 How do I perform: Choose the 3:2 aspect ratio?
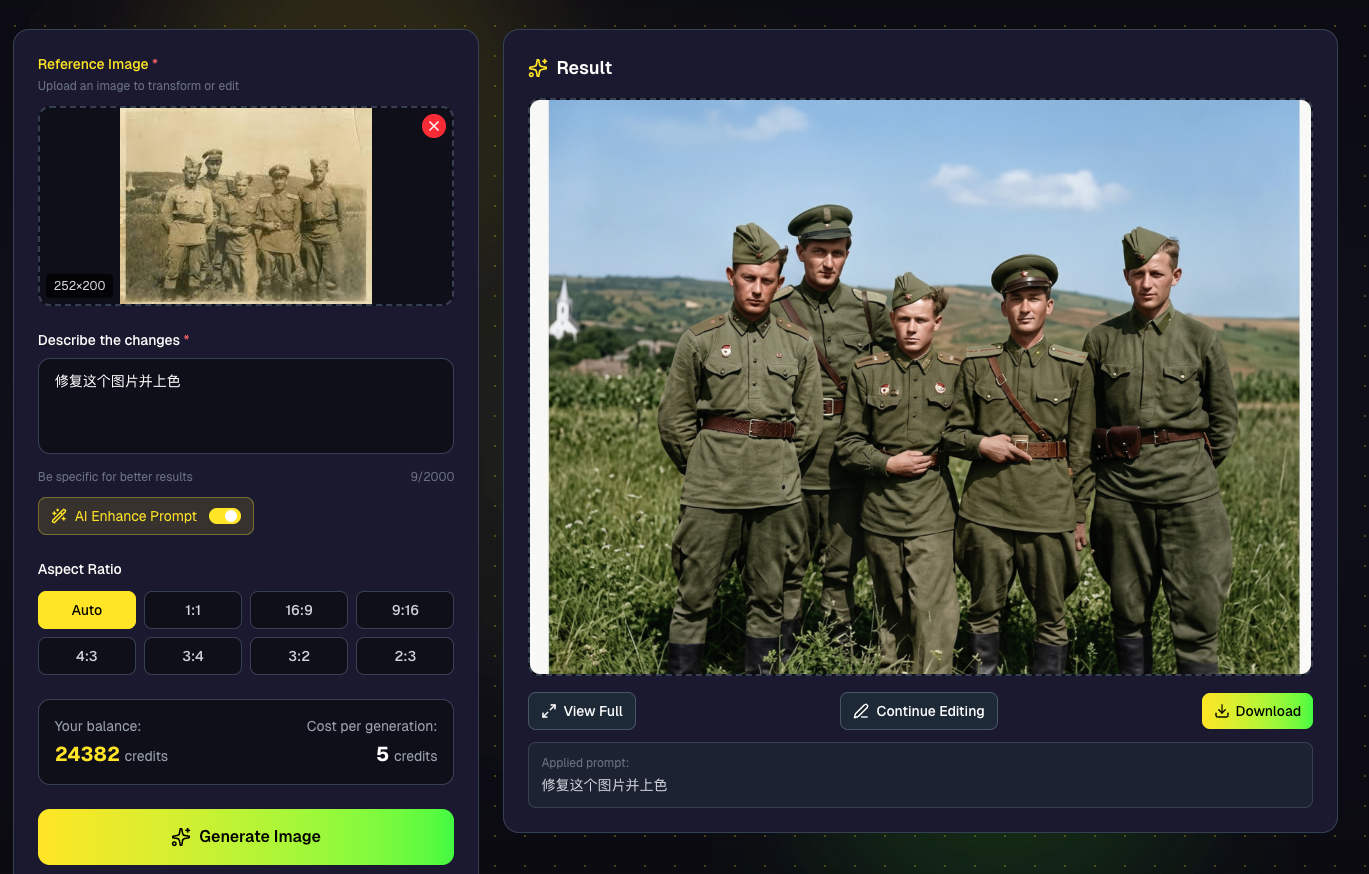point(299,656)
